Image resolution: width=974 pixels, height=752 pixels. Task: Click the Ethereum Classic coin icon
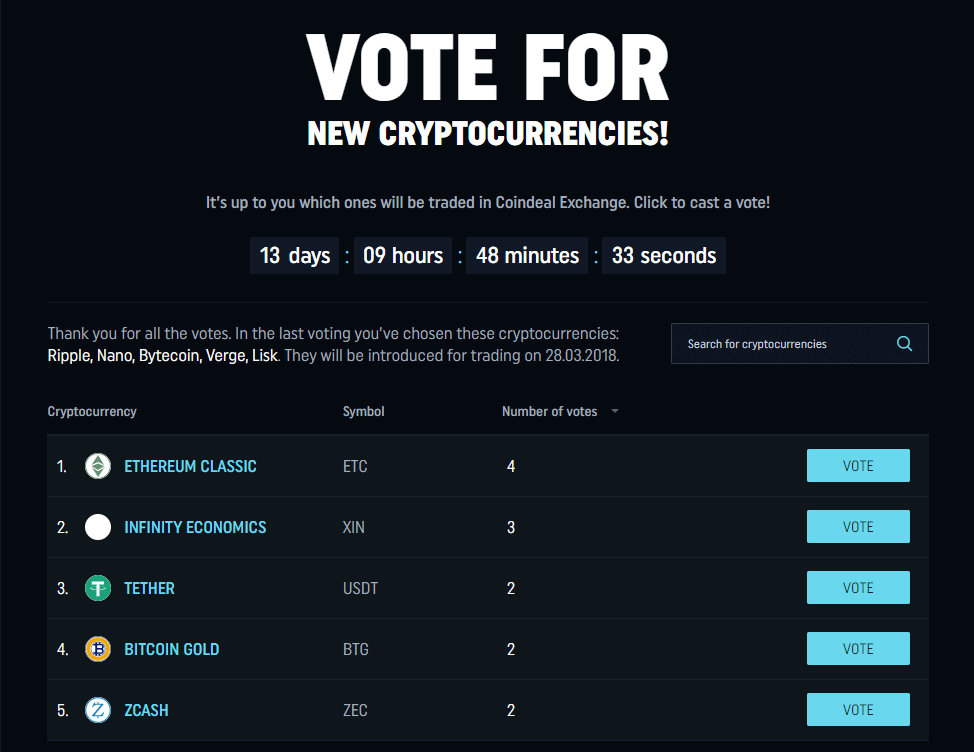(97, 466)
